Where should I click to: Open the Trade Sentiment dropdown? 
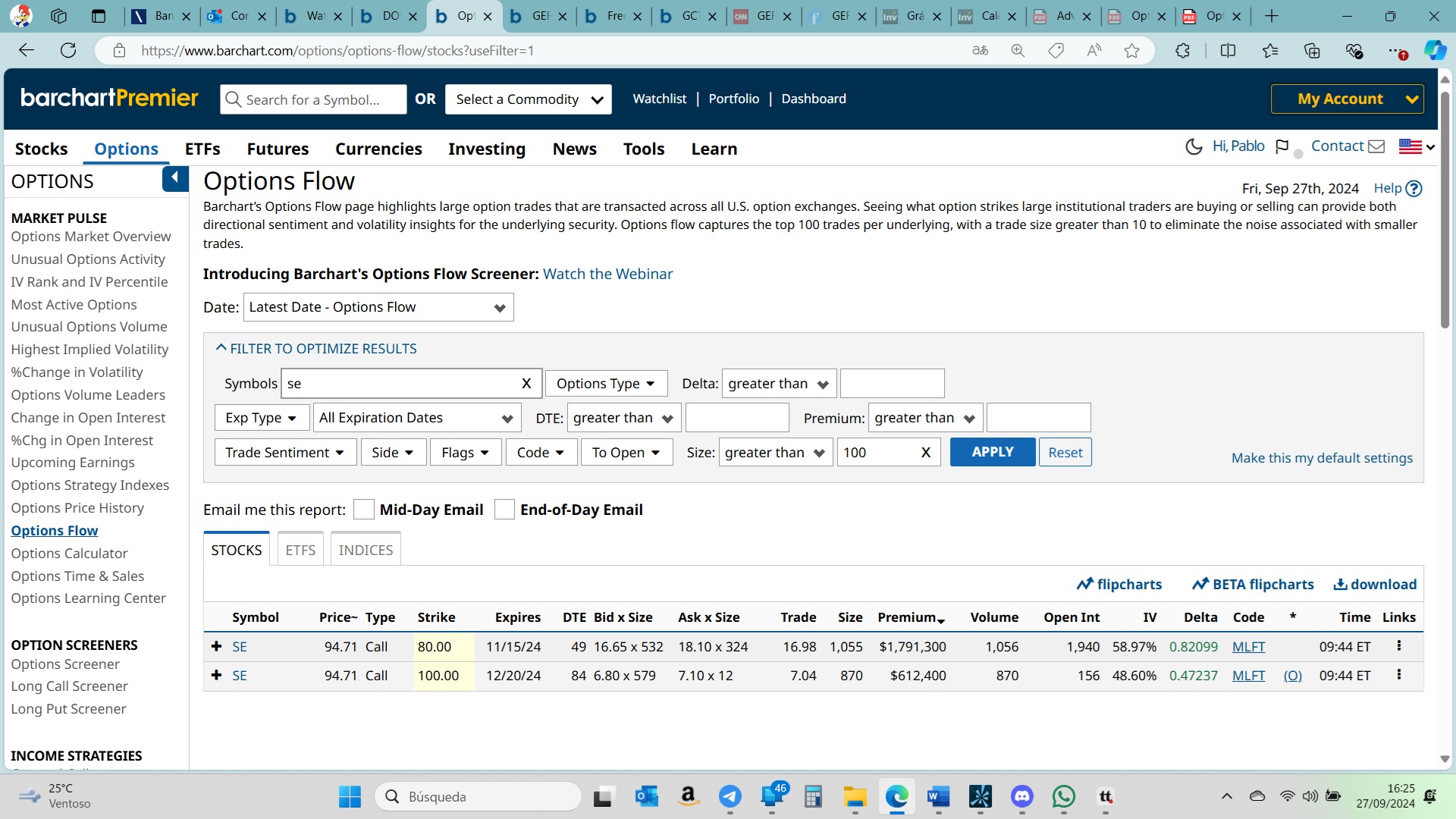284,453
